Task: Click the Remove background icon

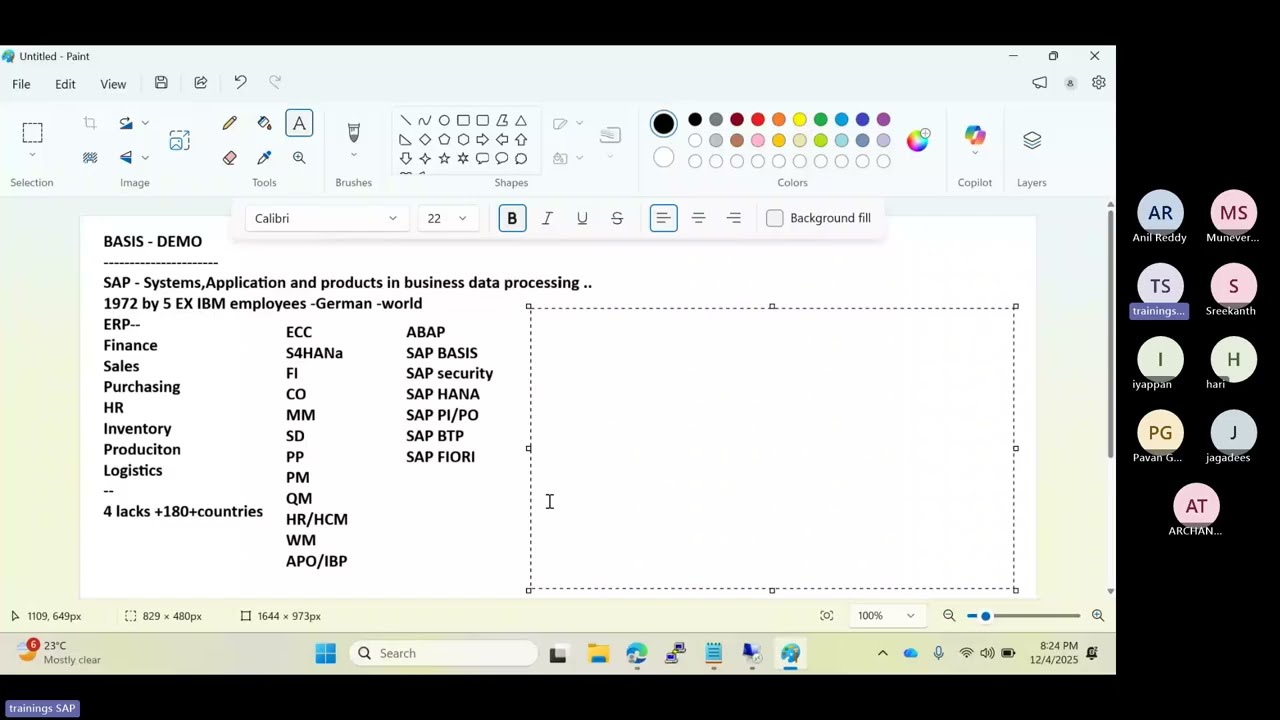Action: [x=90, y=158]
